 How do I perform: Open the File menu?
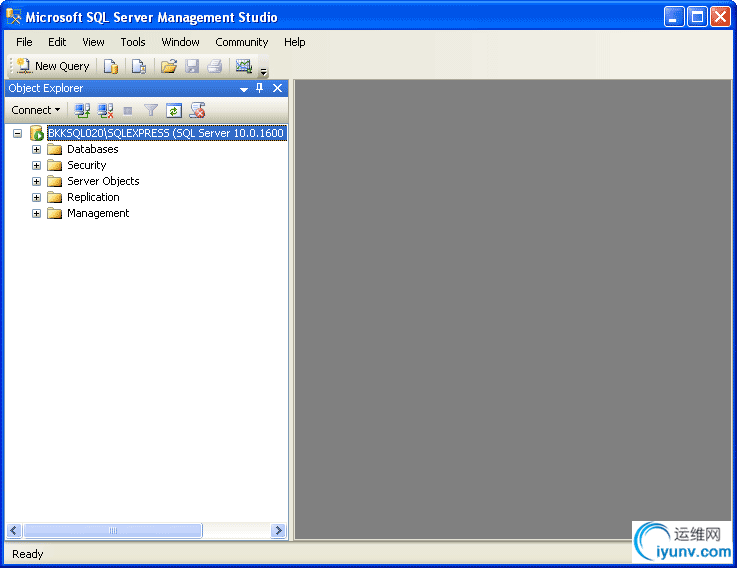(24, 42)
